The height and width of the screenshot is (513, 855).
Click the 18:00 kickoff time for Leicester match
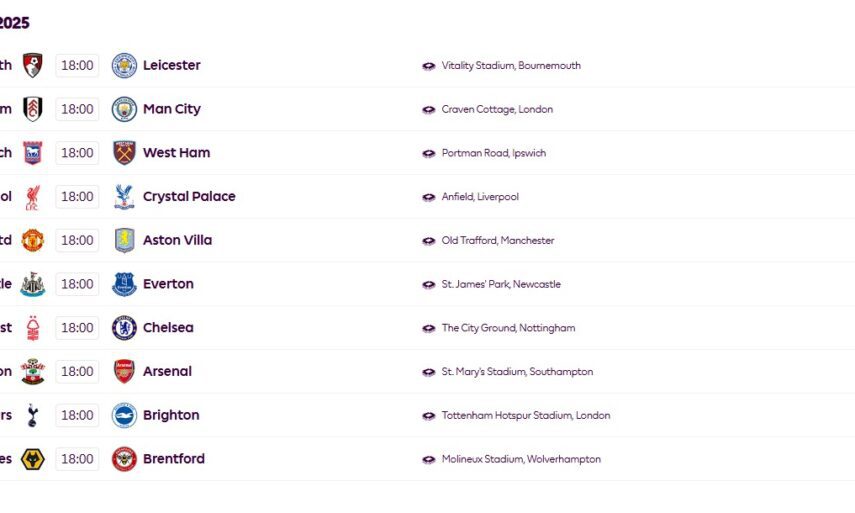pos(77,65)
